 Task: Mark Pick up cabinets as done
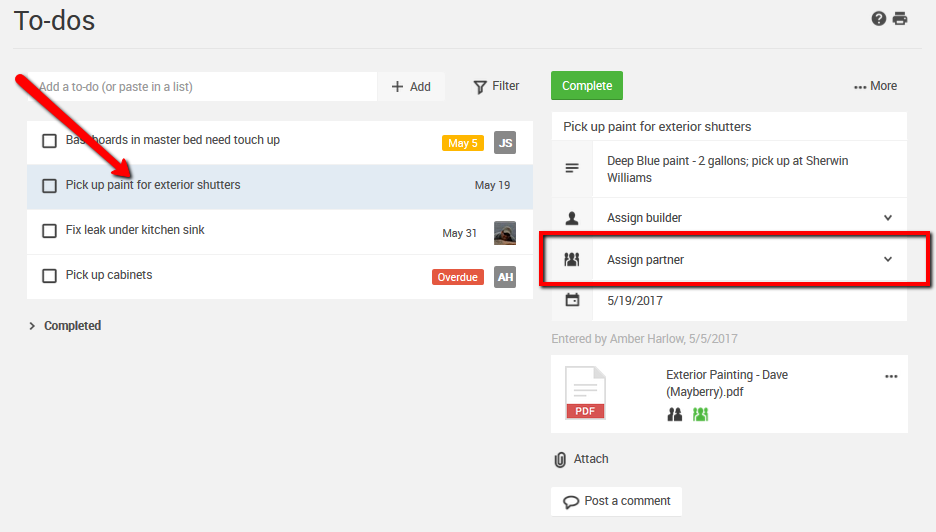[49, 276]
